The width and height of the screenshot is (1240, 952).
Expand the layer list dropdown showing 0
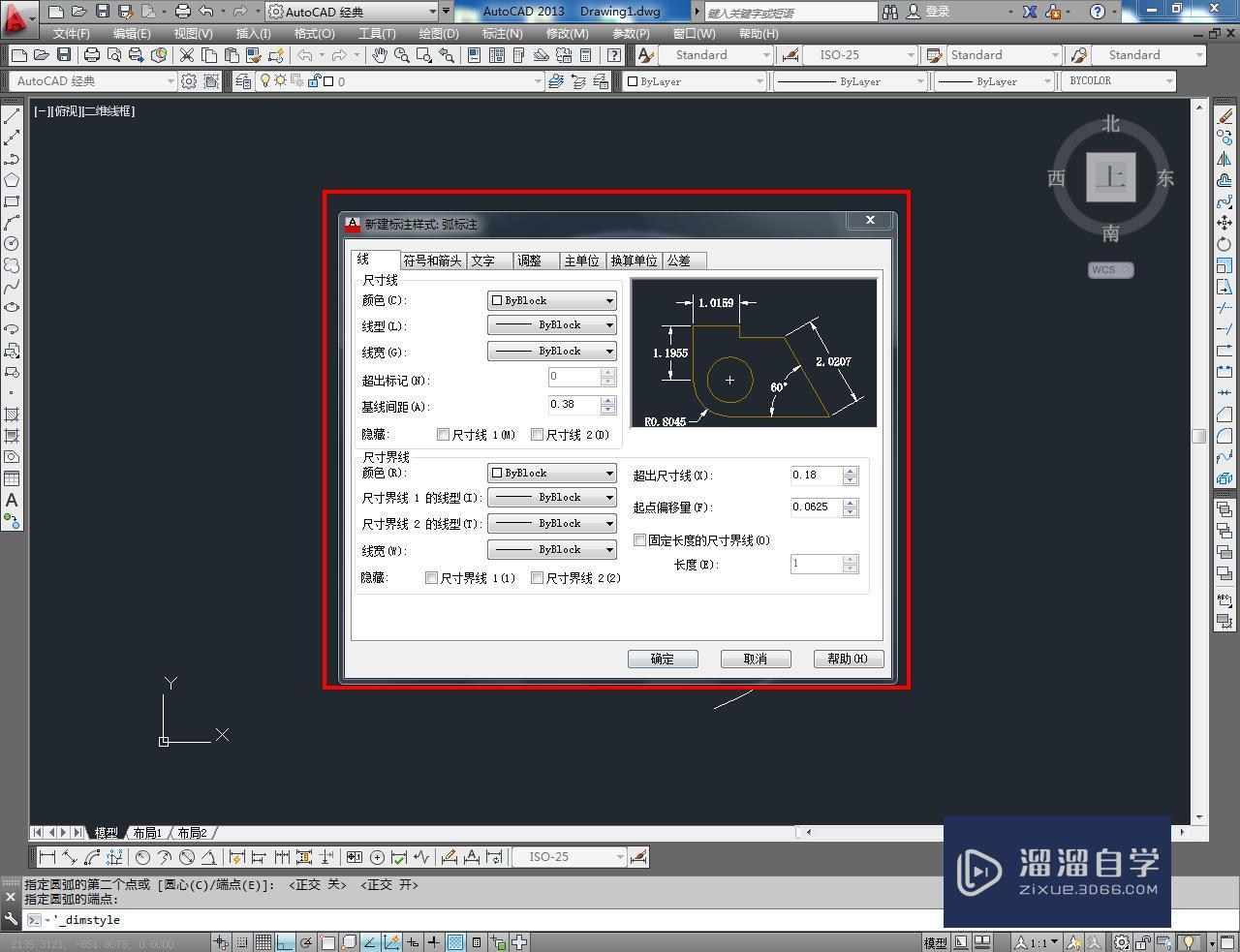click(538, 81)
